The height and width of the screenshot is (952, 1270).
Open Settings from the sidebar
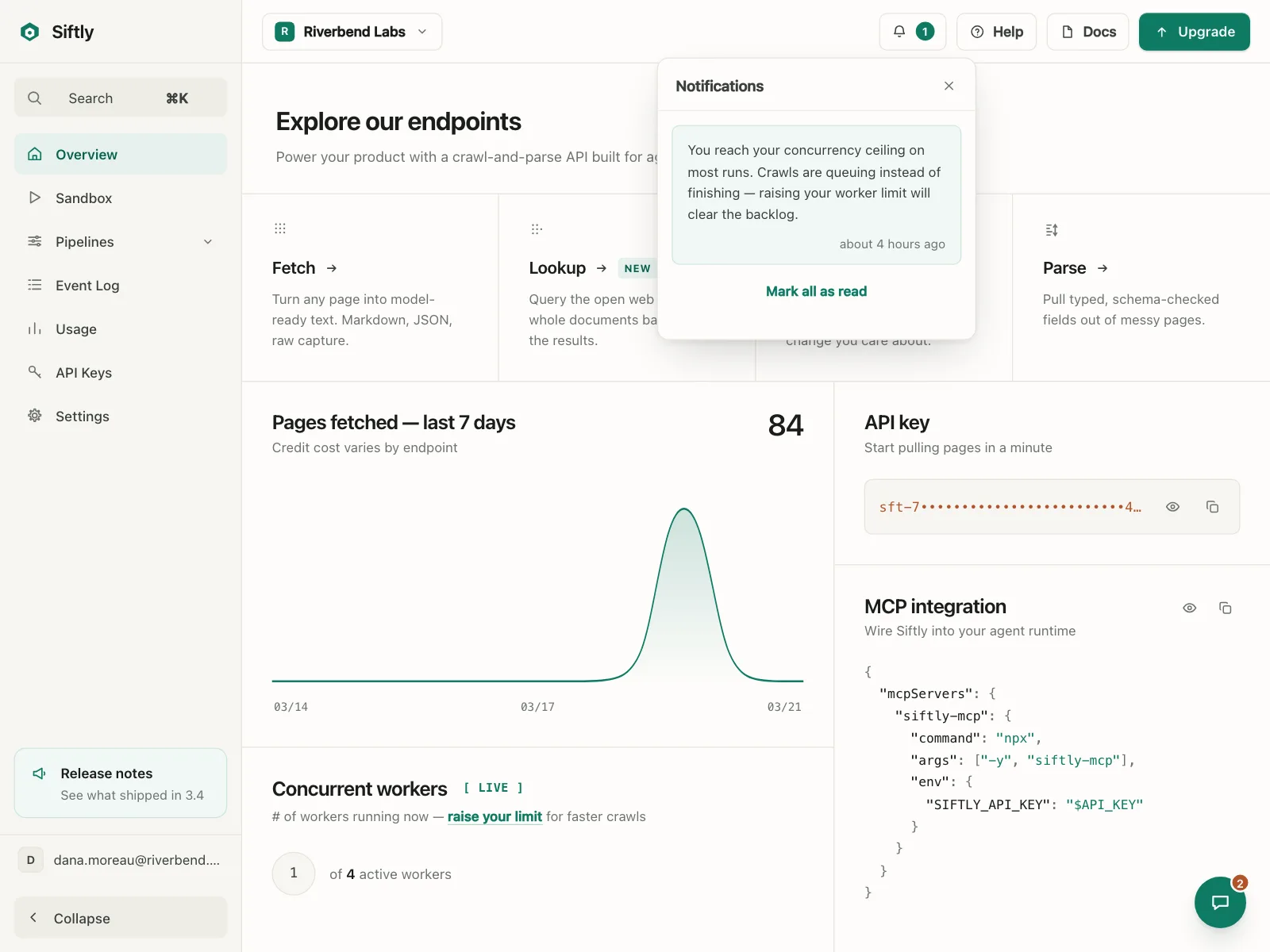tap(121, 416)
